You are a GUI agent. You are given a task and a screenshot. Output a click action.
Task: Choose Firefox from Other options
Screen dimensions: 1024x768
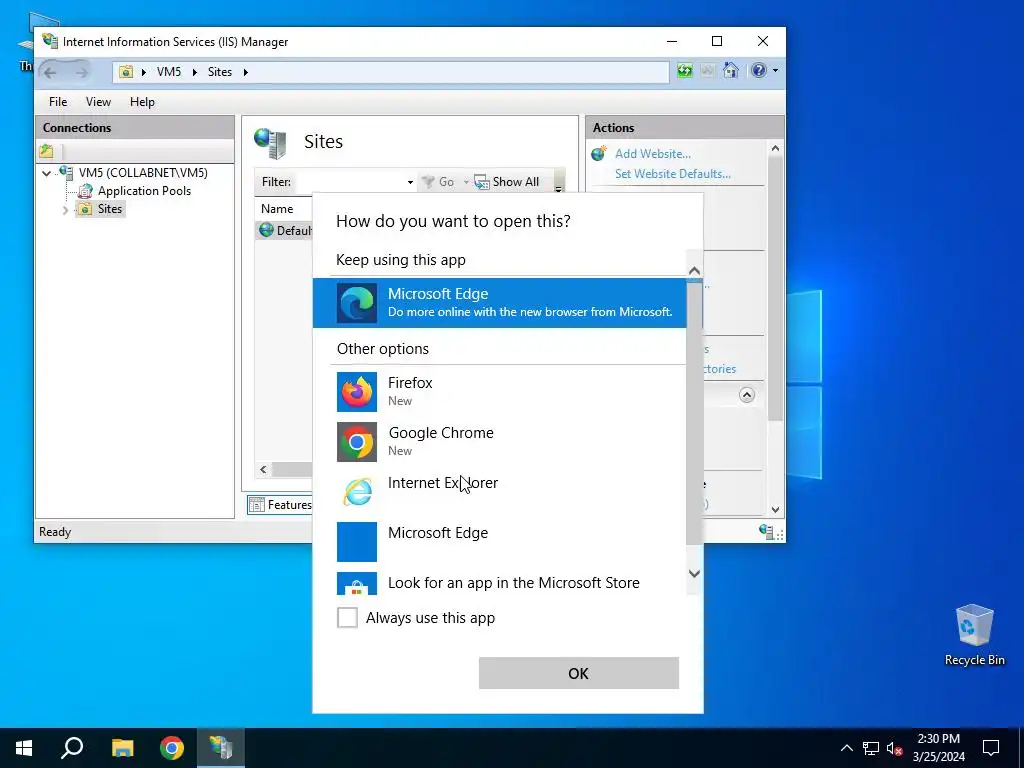500,391
